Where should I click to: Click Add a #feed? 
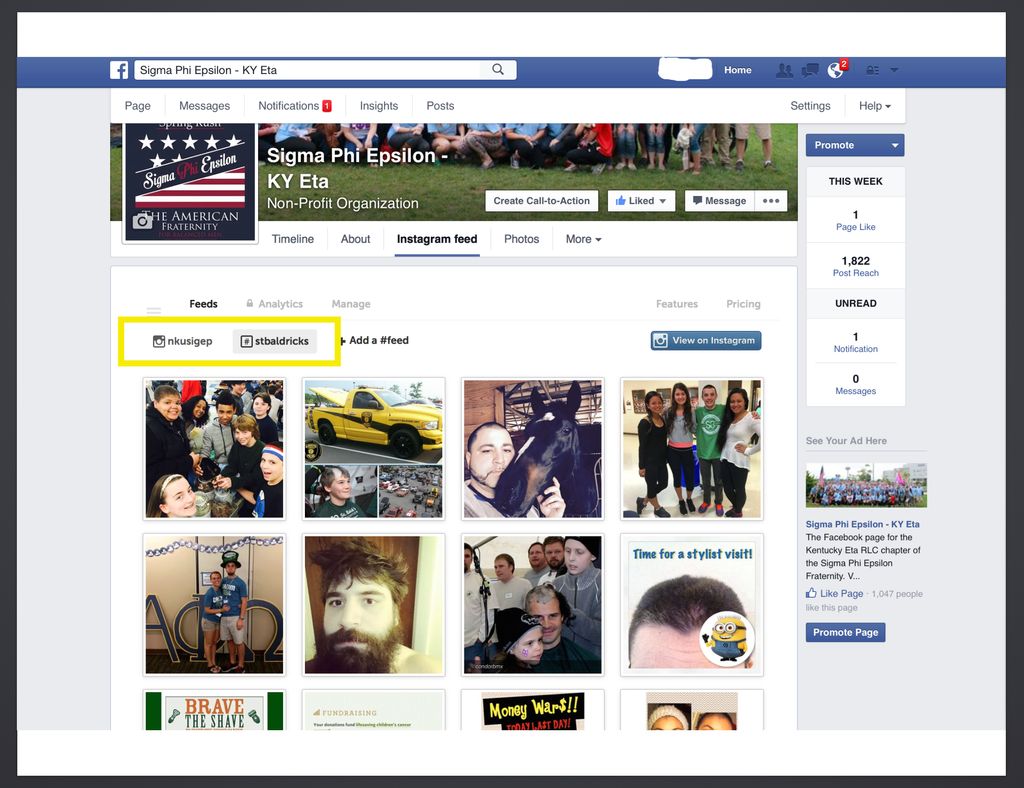374,340
